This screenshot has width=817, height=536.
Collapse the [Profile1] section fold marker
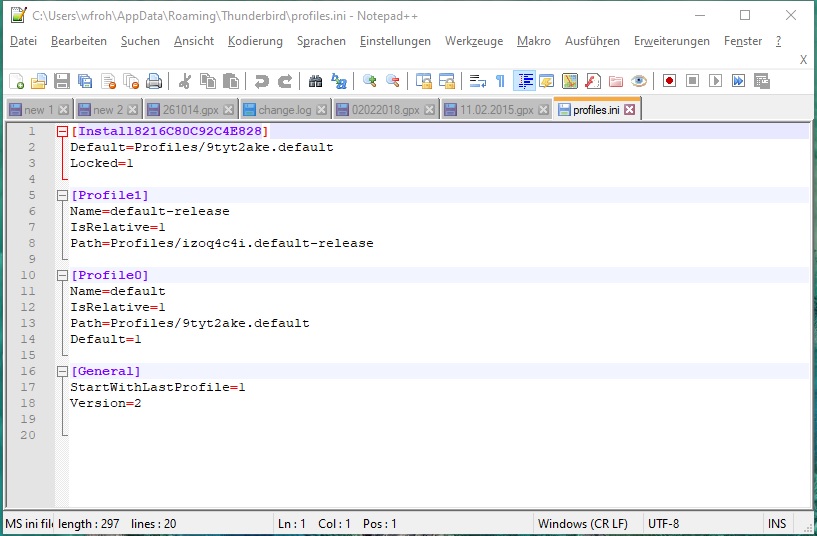pyautogui.click(x=63, y=195)
